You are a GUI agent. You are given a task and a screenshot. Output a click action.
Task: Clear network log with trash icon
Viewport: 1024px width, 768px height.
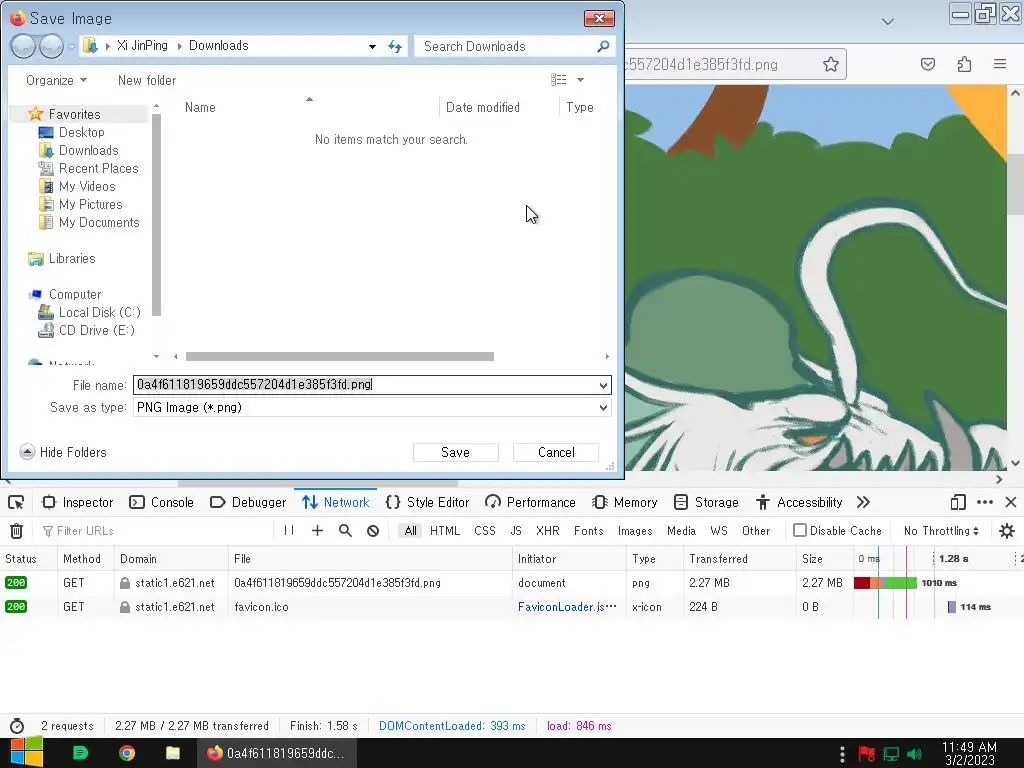click(x=16, y=531)
